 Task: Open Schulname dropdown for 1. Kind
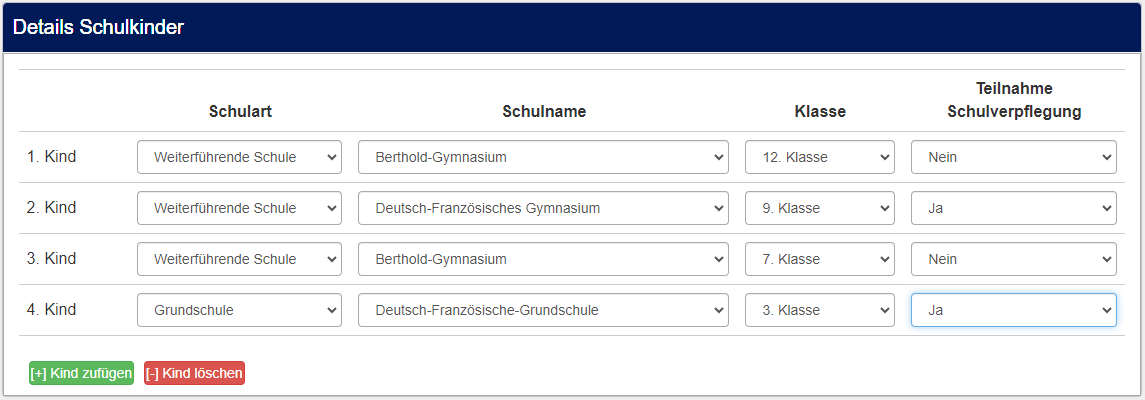(x=543, y=157)
